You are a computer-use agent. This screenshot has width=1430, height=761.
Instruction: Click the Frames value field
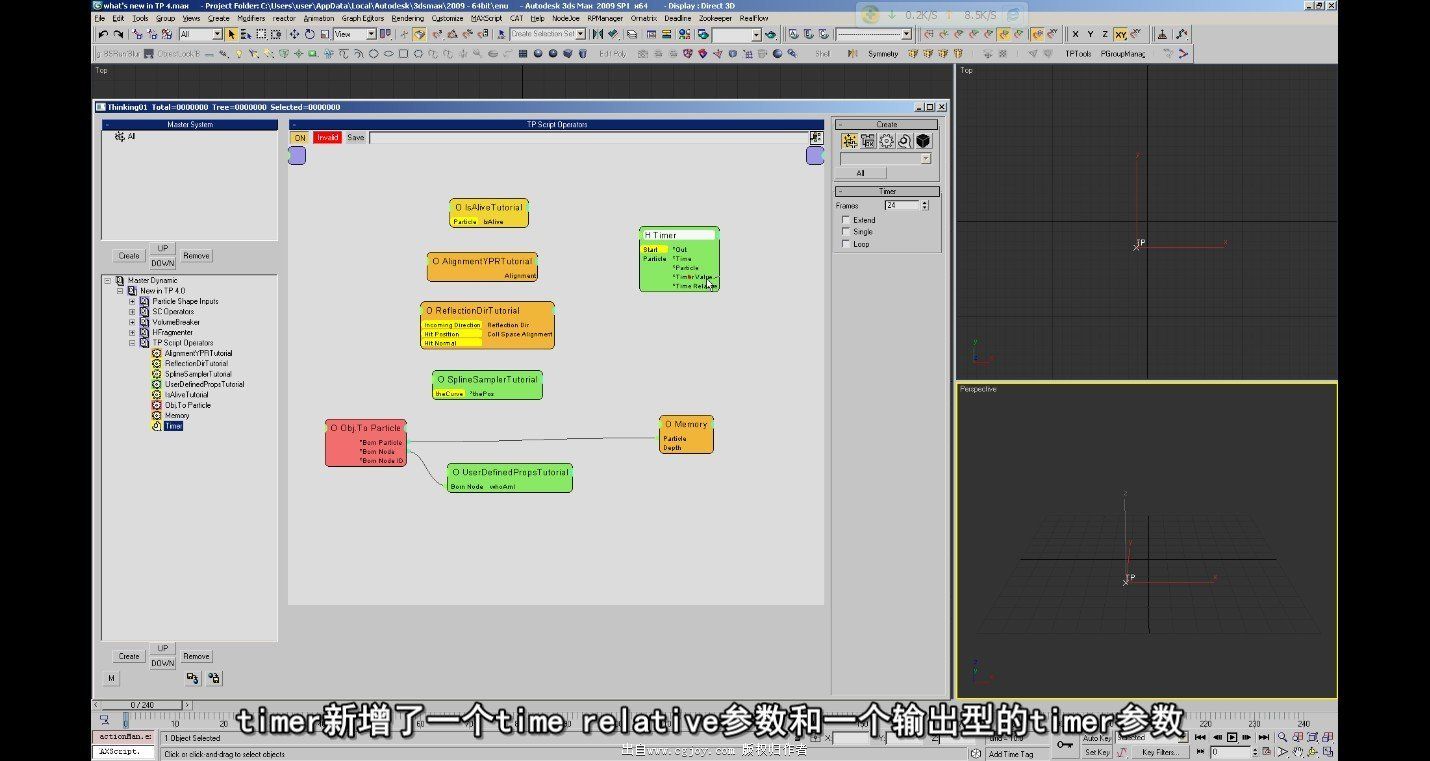pyautogui.click(x=902, y=205)
